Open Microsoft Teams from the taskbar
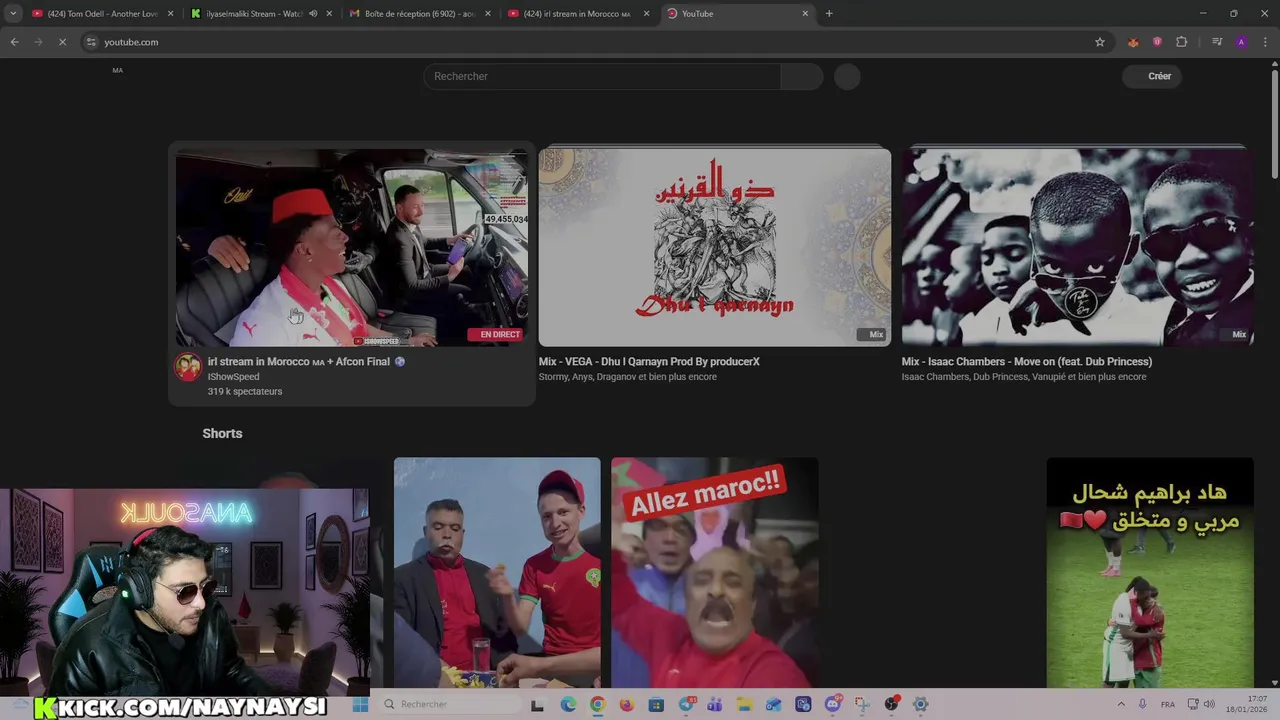 pyautogui.click(x=714, y=704)
